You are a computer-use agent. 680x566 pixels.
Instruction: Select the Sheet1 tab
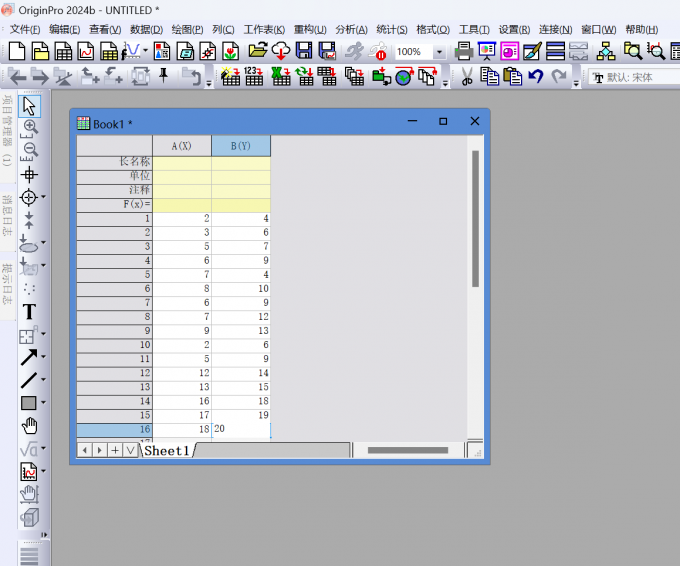tap(167, 451)
